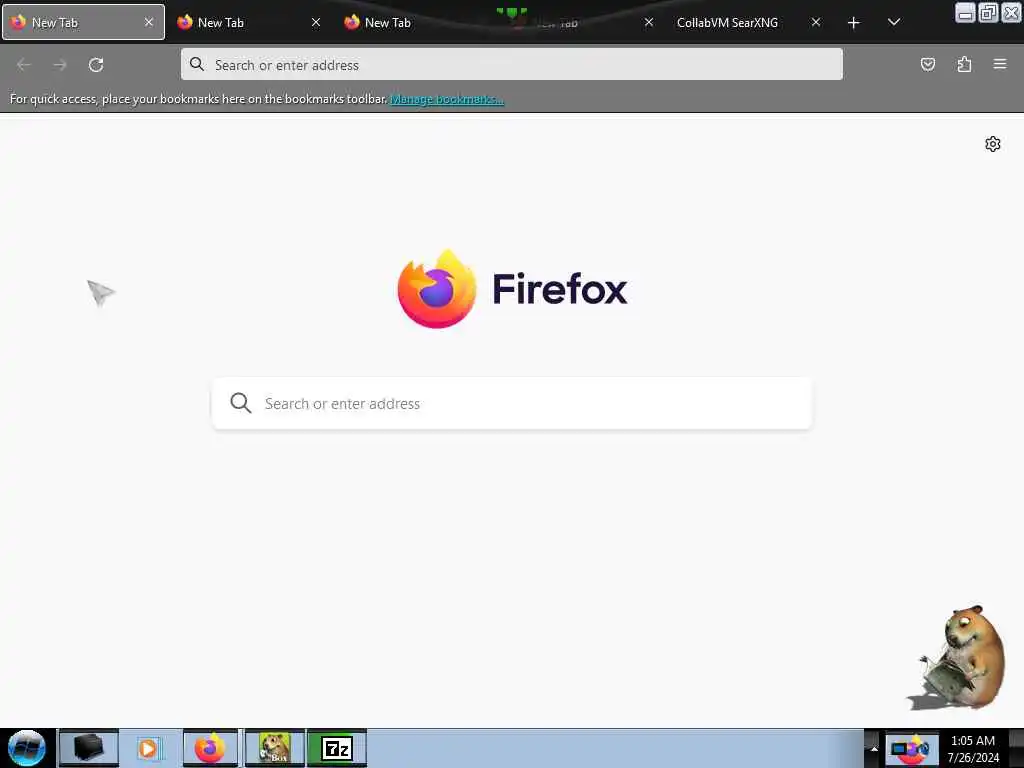Close the Firefox window
Viewport: 1024px width, 768px height.
point(1011,12)
